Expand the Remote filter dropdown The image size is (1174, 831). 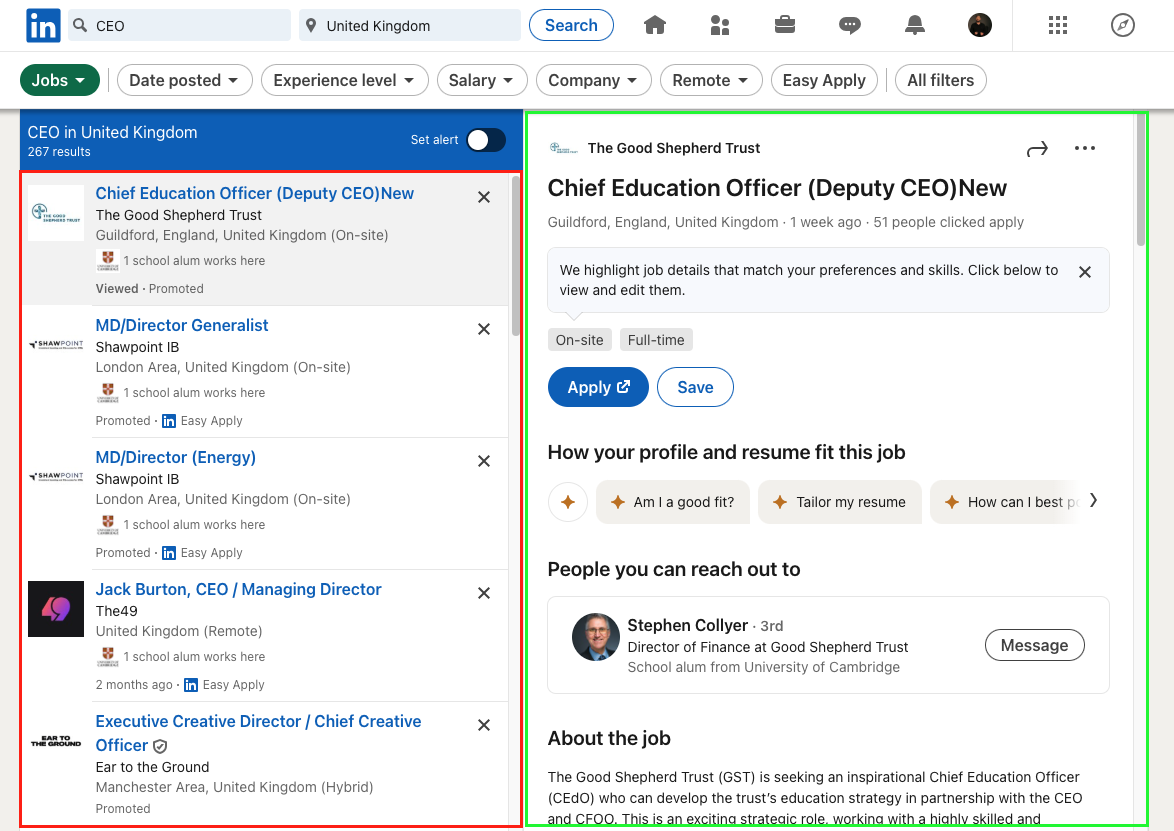[711, 80]
